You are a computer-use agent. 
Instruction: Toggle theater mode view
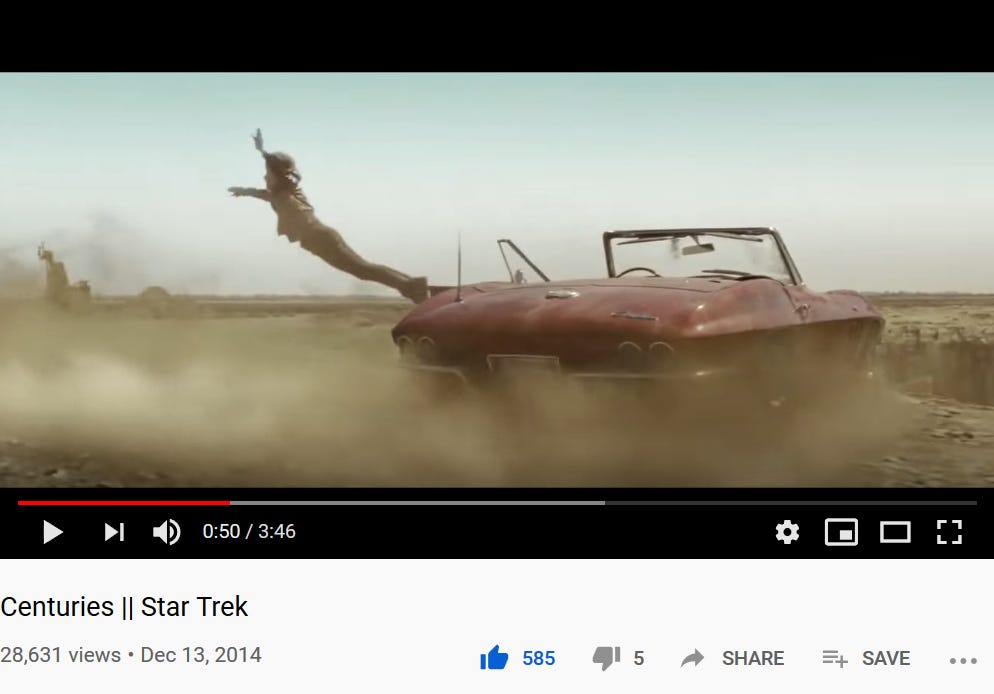pos(895,532)
